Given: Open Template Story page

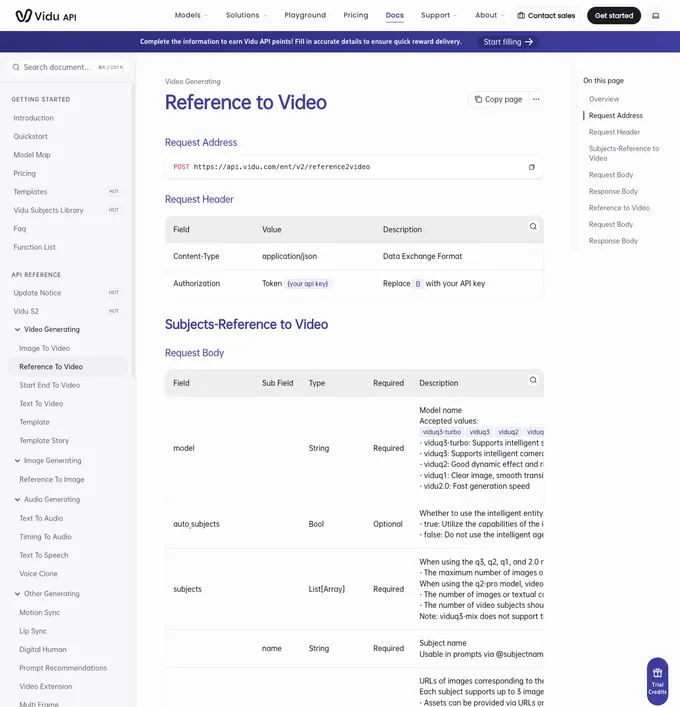Looking at the screenshot, I should click(44, 441).
